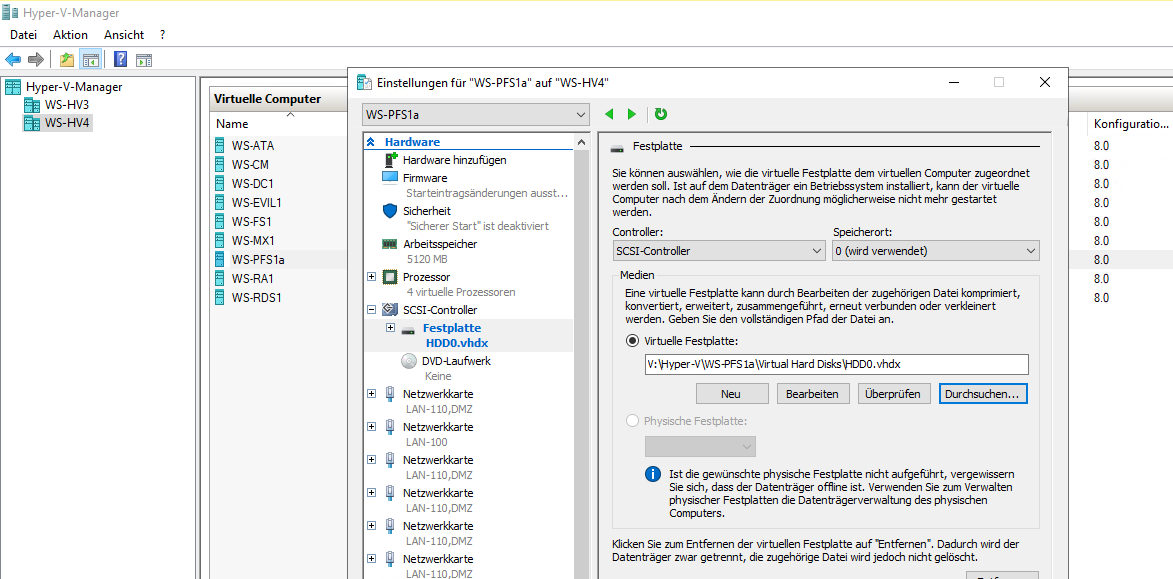The width and height of the screenshot is (1173, 579).
Task: Toggle the action pane toolbar icon
Action: [x=144, y=59]
